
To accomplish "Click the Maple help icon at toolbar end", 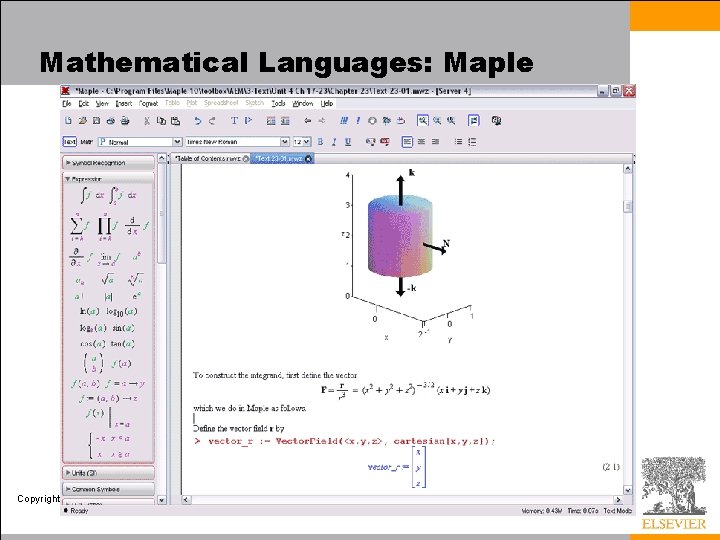I will [x=496, y=121].
